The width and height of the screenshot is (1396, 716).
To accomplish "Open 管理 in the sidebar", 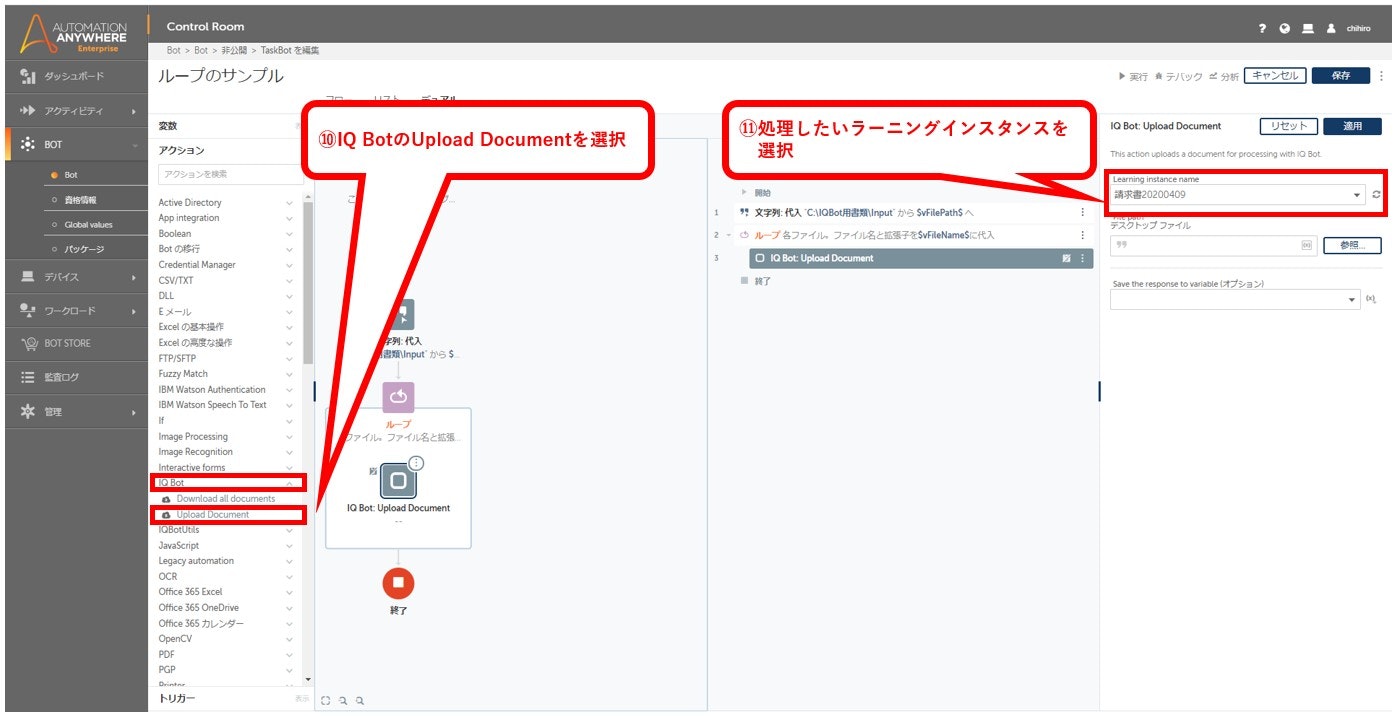I will [x=74, y=411].
